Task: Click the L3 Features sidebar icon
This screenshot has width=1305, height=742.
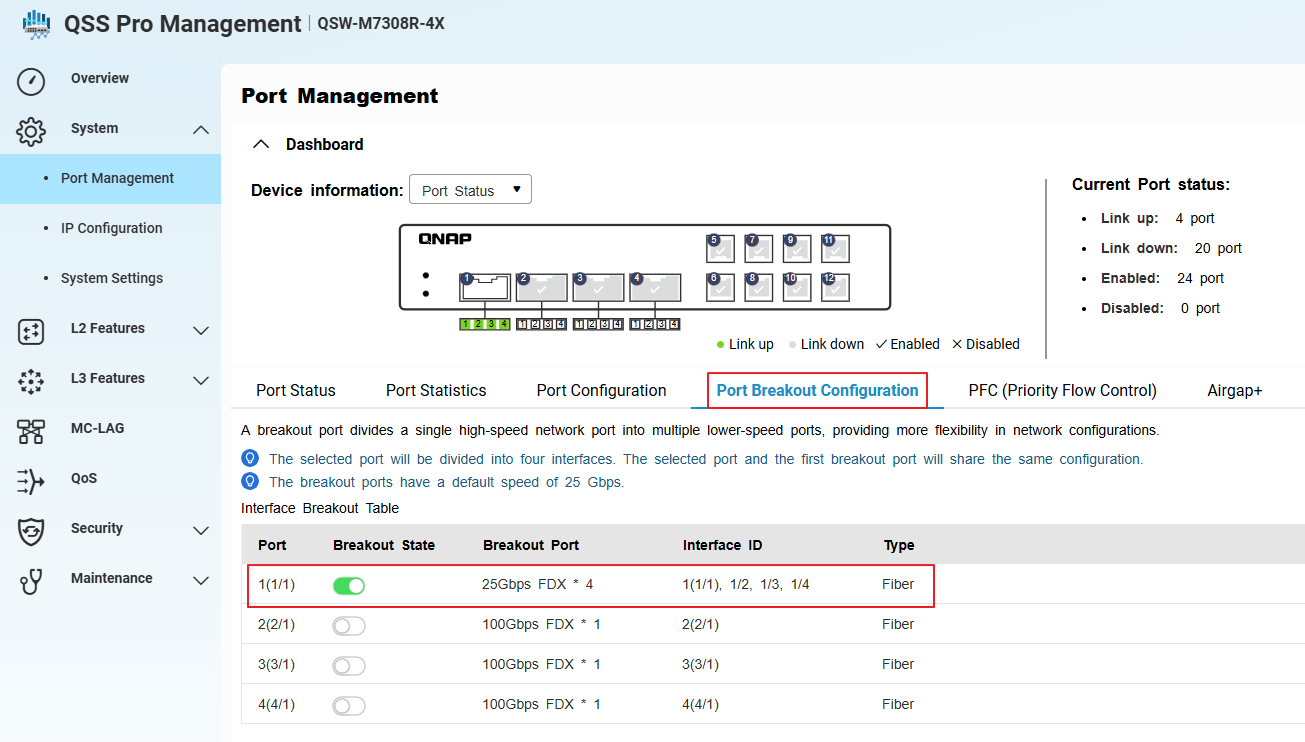Action: point(32,381)
